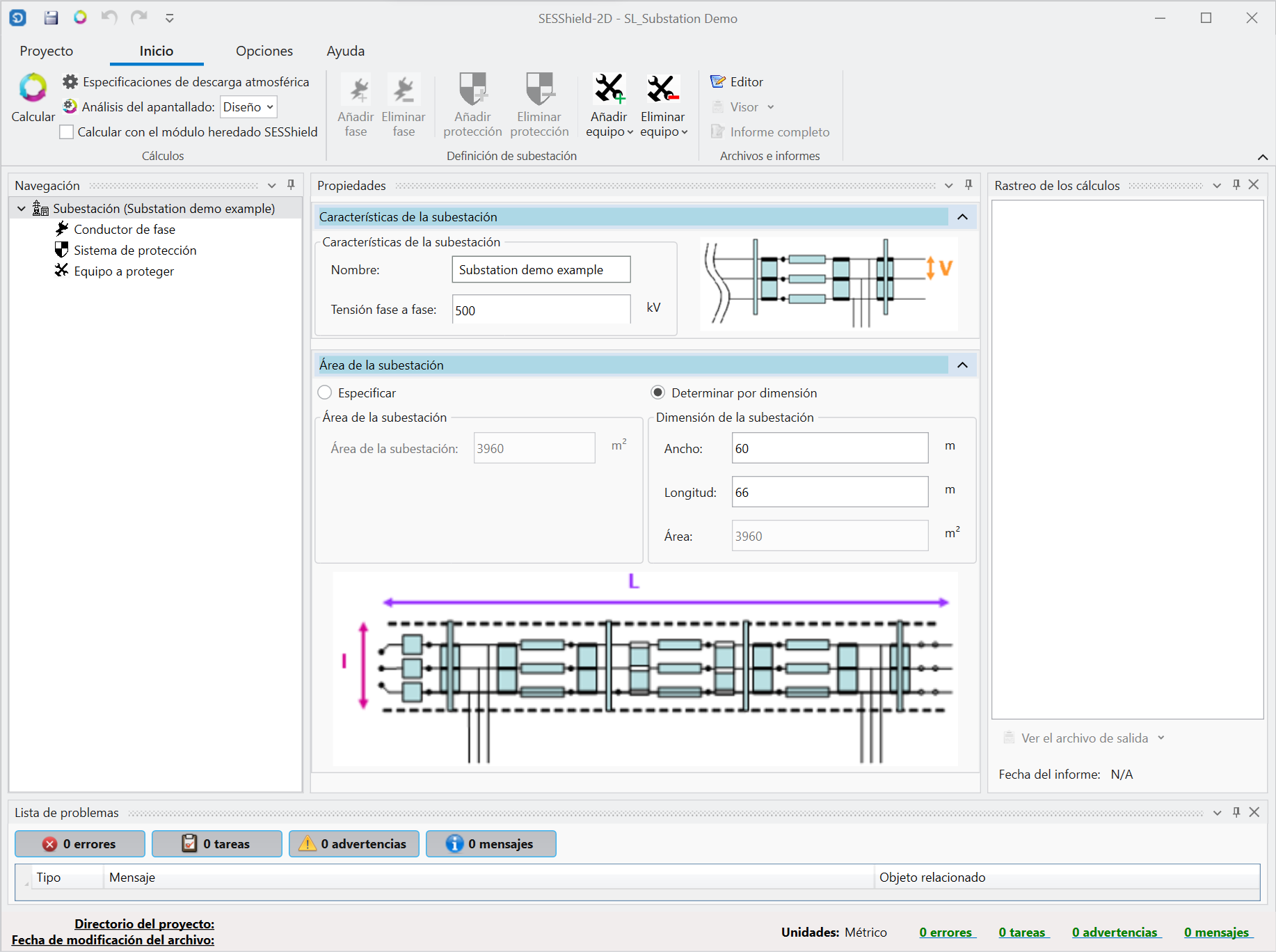The height and width of the screenshot is (952, 1276).
Task: Pin the Propiedades panel
Action: coord(968,185)
